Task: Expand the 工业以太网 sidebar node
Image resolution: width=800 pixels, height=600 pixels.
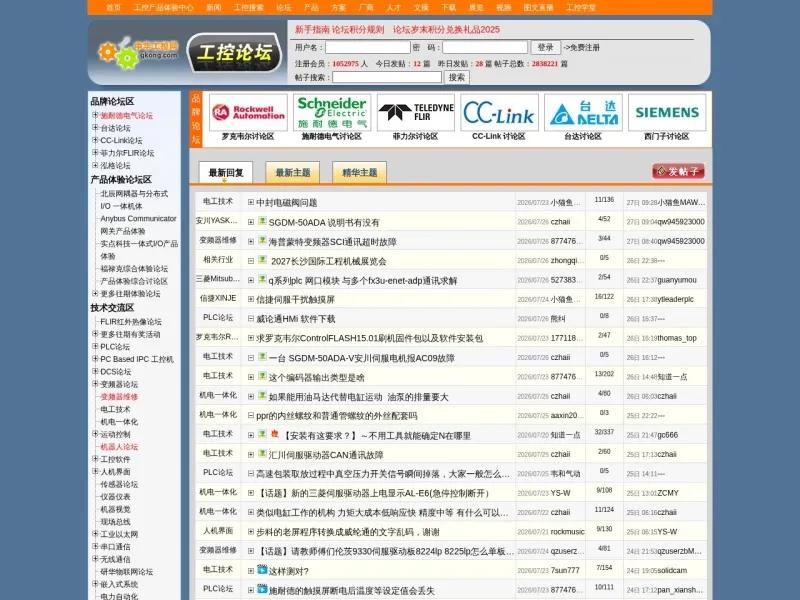Action: (x=95, y=534)
